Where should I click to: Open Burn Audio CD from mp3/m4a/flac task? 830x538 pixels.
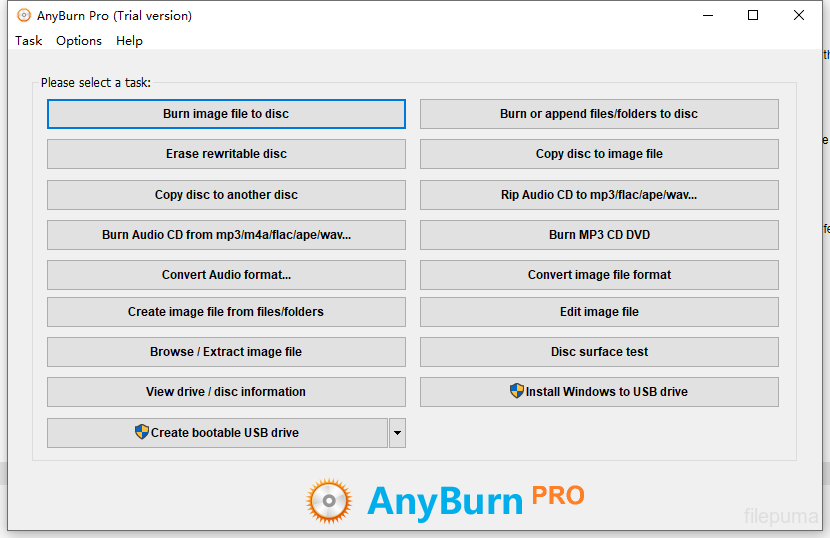coord(226,235)
